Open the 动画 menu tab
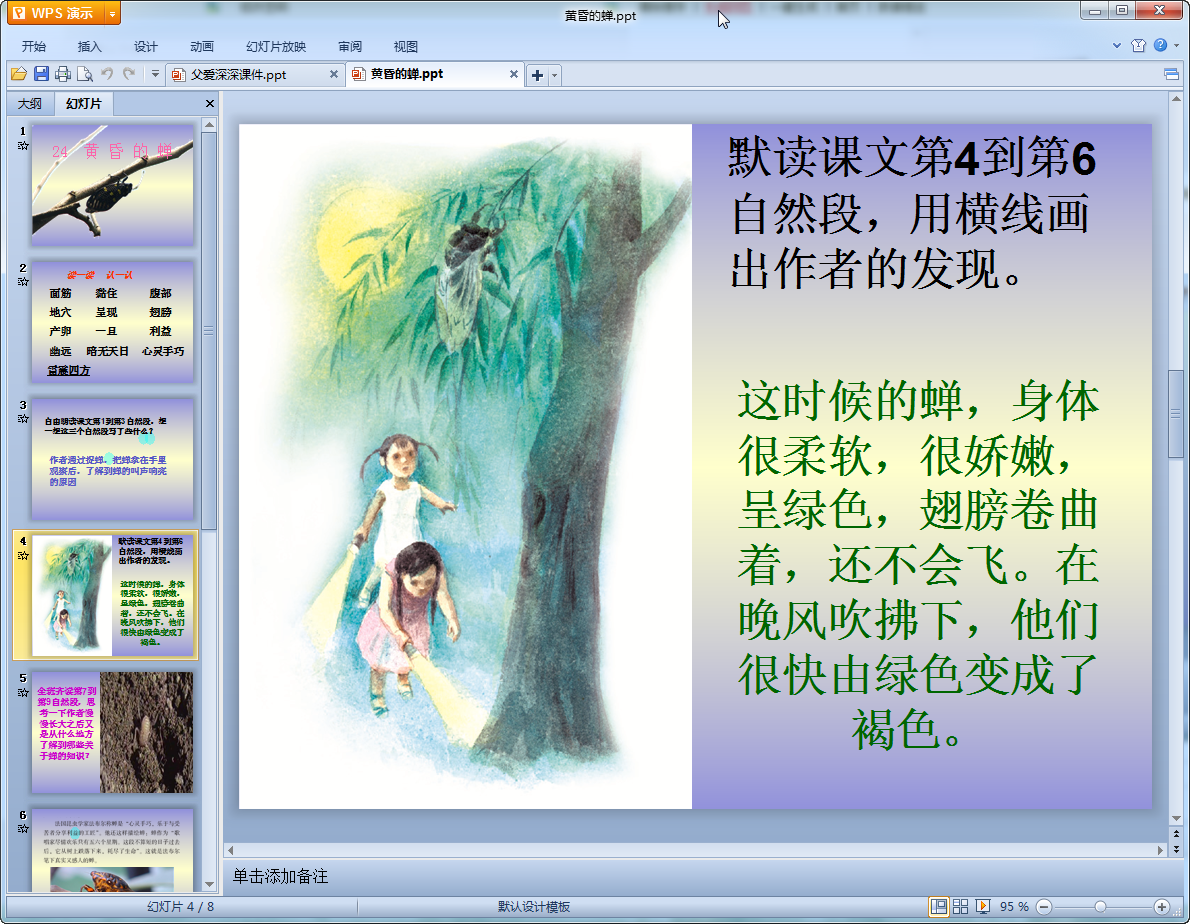The image size is (1190, 924). pos(202,46)
